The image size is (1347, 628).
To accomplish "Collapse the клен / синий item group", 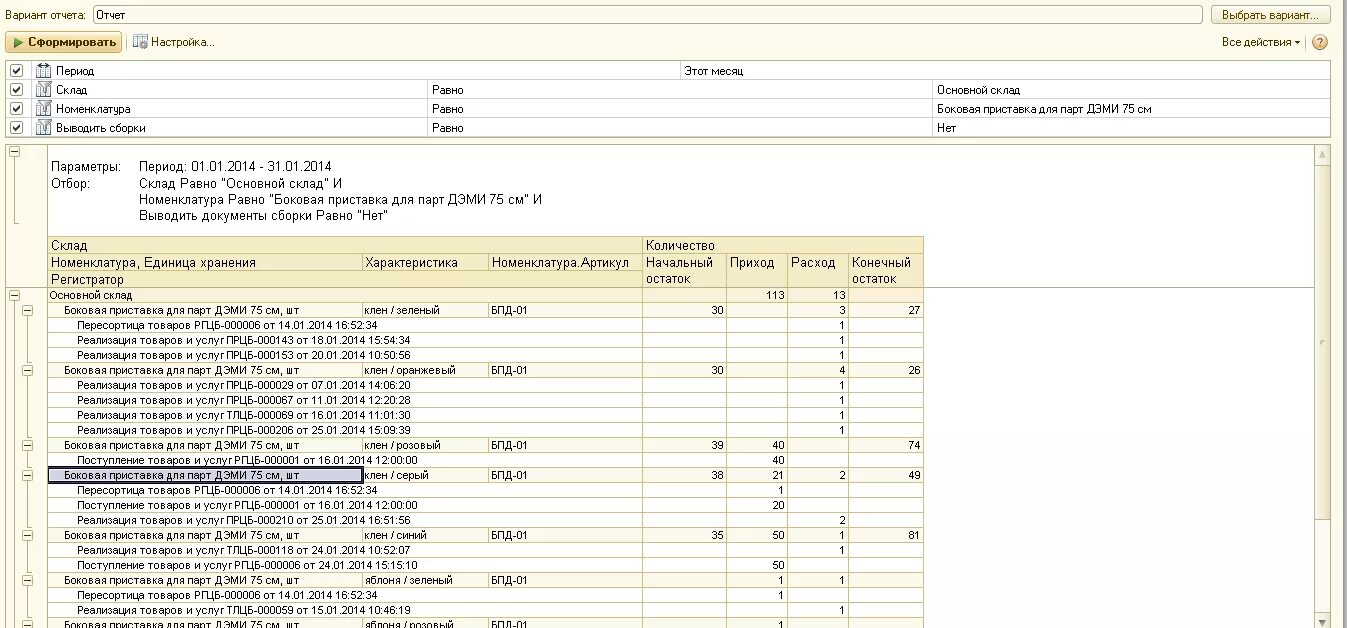I will (27, 535).
